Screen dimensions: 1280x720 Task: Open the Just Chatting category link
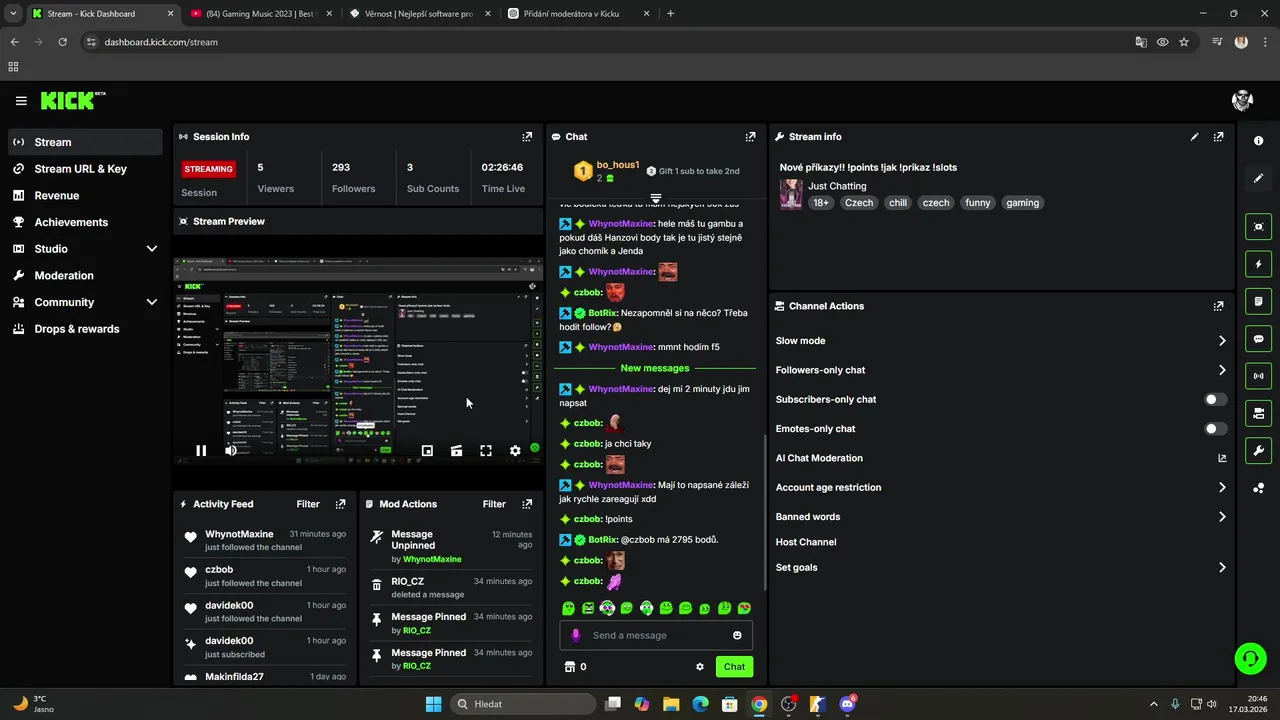(x=837, y=186)
